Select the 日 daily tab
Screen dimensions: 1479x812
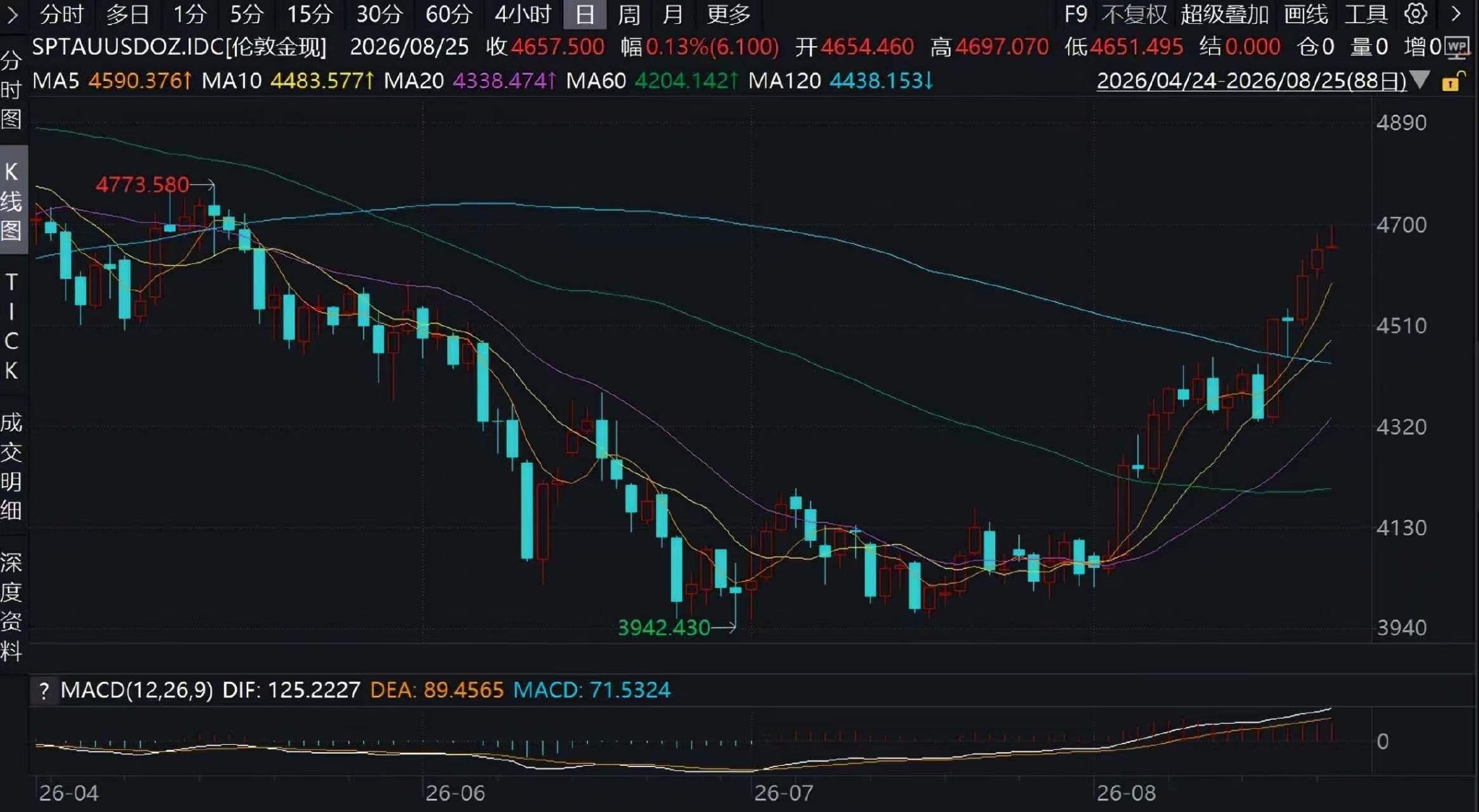coord(585,14)
